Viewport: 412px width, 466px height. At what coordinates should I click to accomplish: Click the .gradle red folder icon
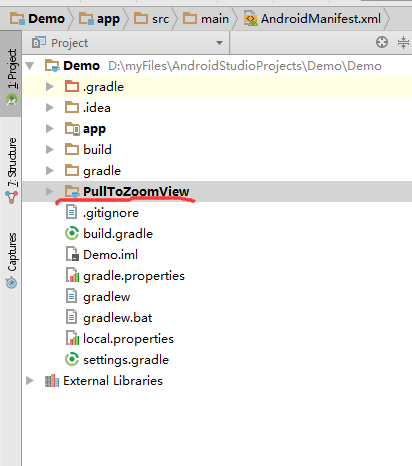72,86
